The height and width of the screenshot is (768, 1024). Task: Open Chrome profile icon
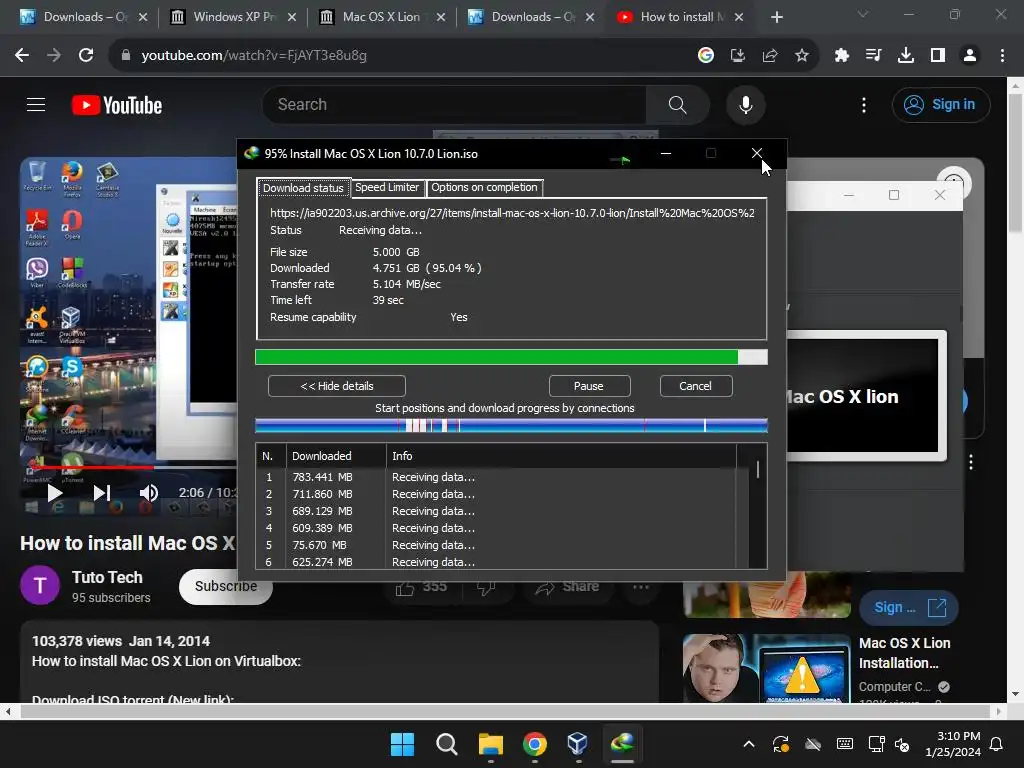pos(970,56)
